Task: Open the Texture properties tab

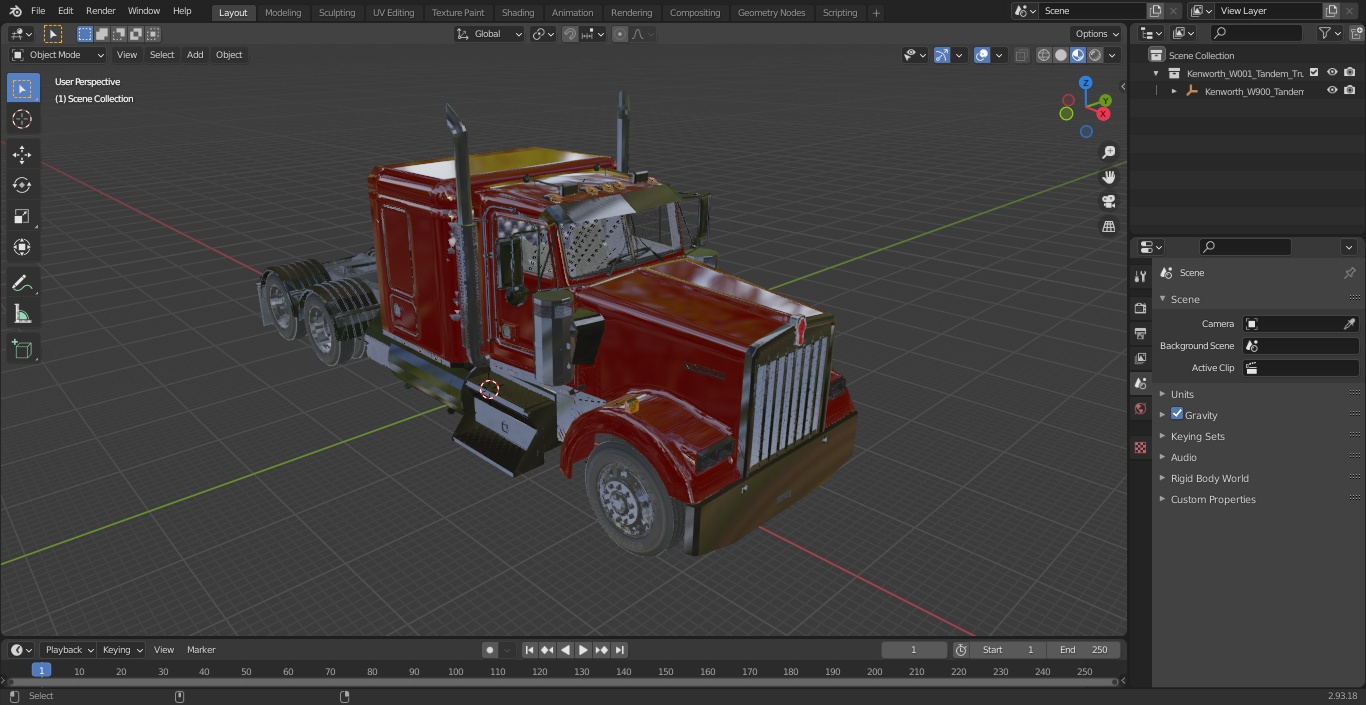Action: pyautogui.click(x=1140, y=447)
